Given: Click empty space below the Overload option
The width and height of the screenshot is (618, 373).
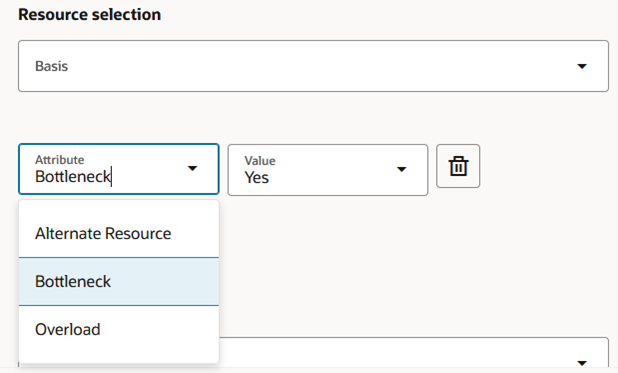Looking at the screenshot, I should pyautogui.click(x=119, y=358).
